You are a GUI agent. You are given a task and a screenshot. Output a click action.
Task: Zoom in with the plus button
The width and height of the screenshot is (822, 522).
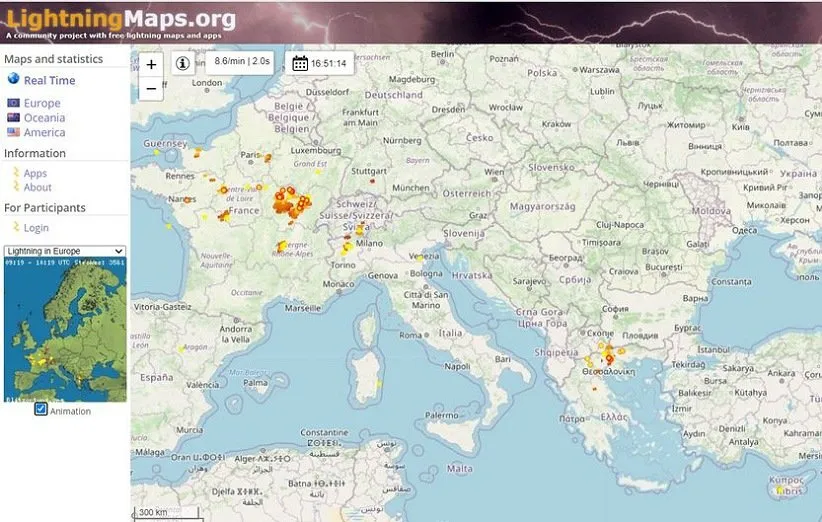tap(151, 64)
